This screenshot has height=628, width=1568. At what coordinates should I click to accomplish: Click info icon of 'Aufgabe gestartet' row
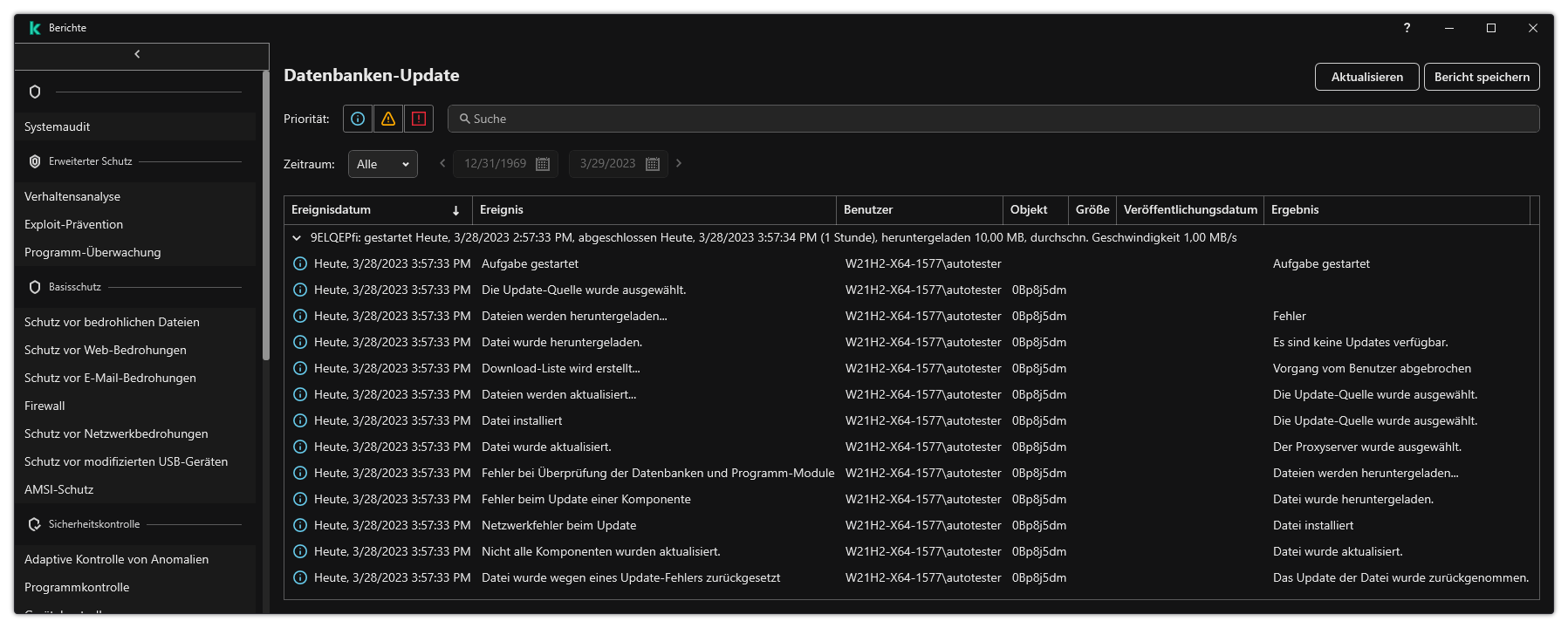[x=300, y=263]
